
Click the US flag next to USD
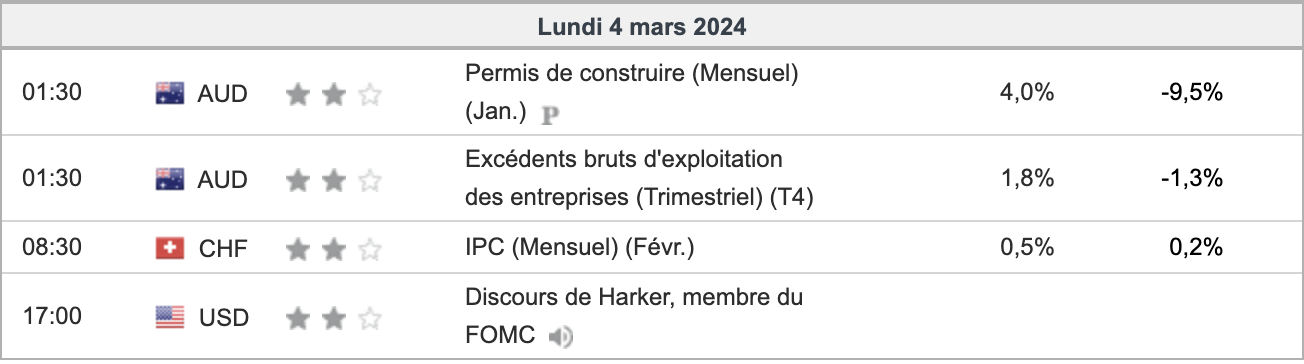170,317
